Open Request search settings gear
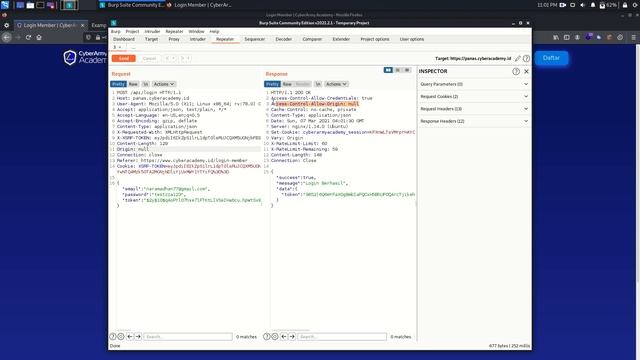The height and width of the screenshot is (360, 640). [x=121, y=337]
